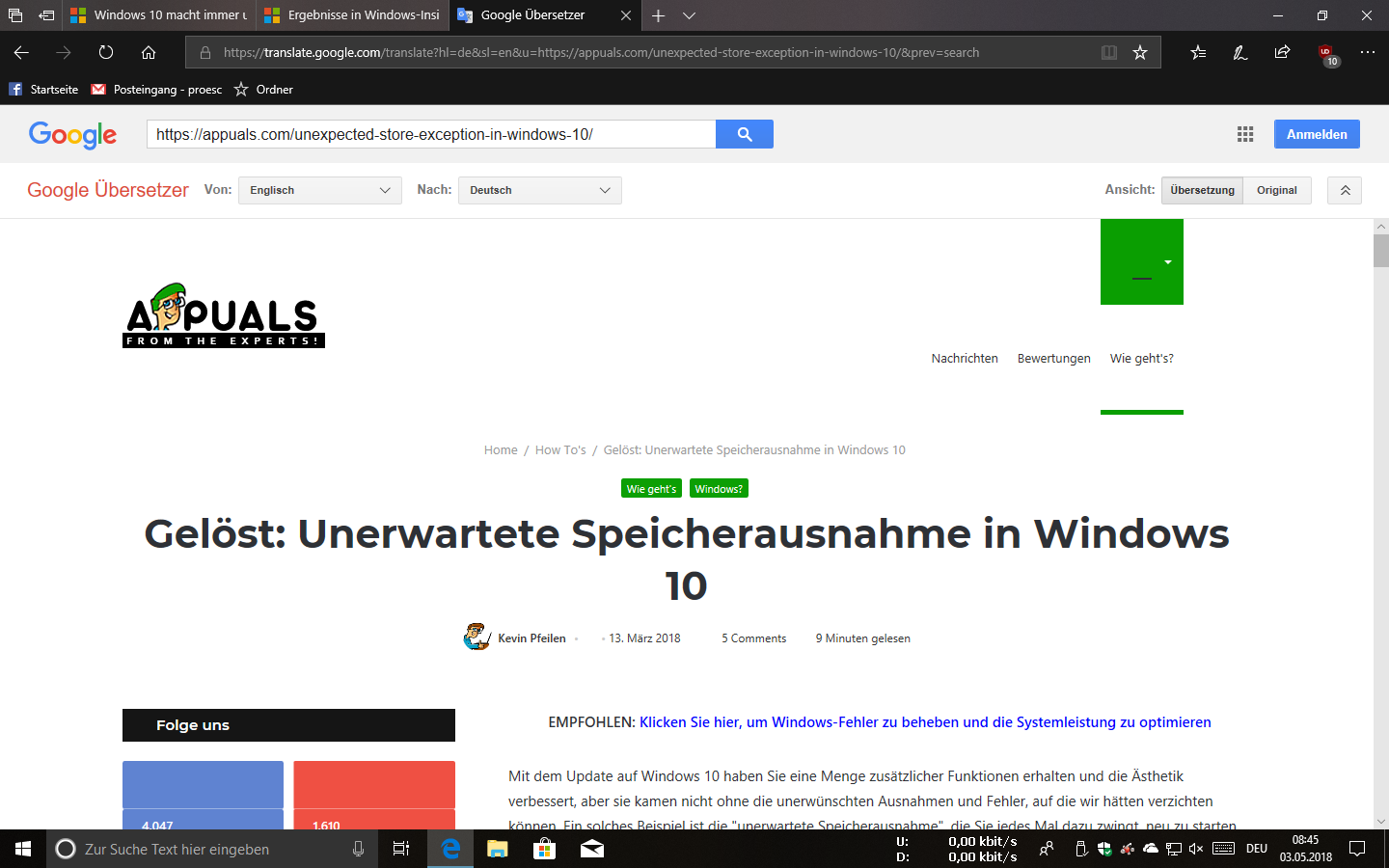This screenshot has width=1389, height=868.
Task: Click the recommended Windows-Fehler beheben link
Action: point(925,721)
